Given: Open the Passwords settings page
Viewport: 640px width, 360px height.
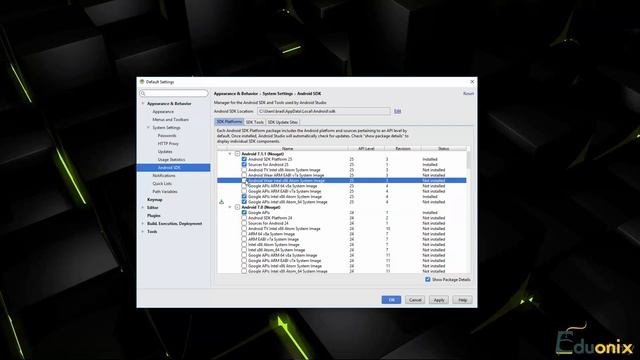Looking at the screenshot, I should point(167,136).
